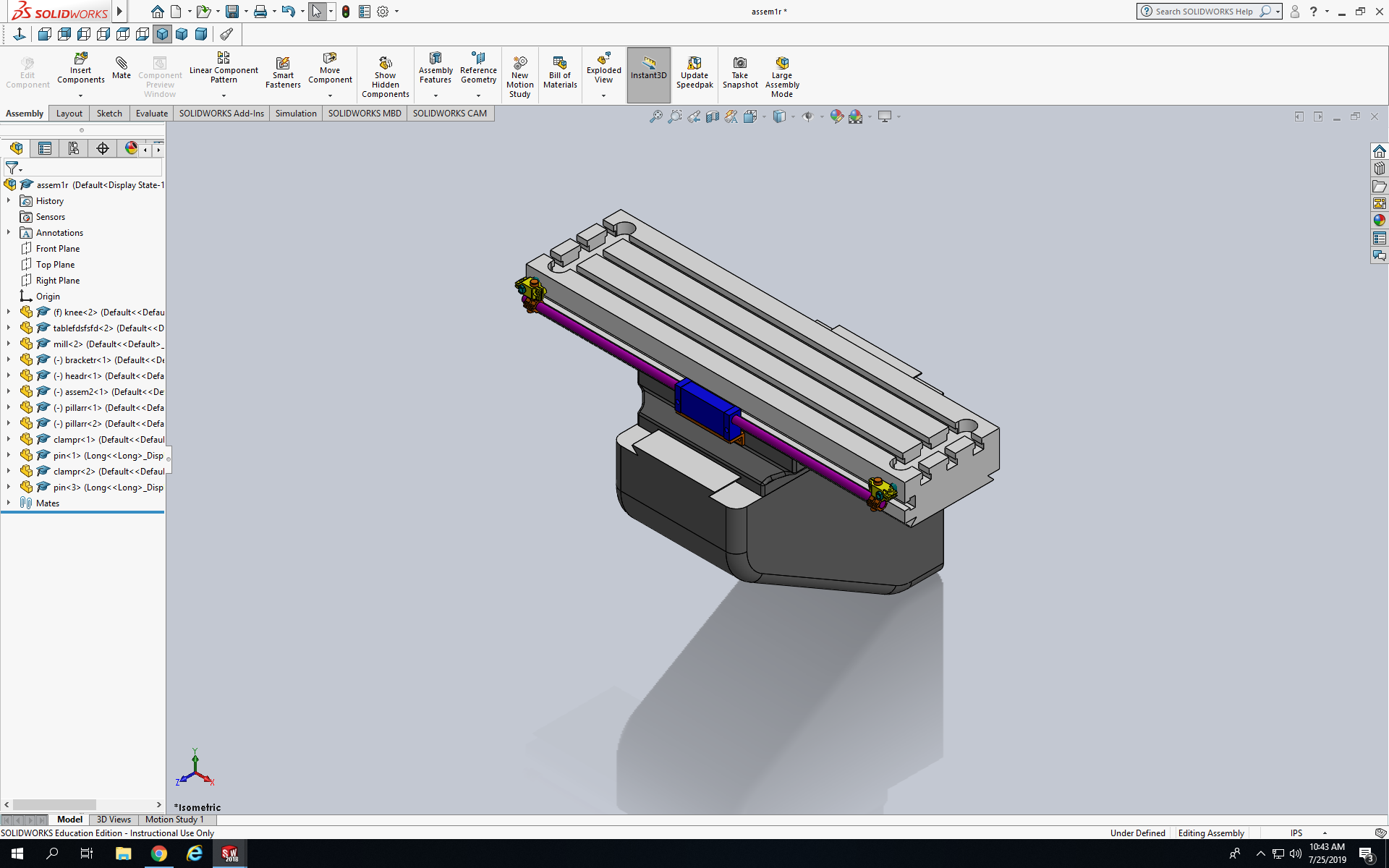Select the Top Plane item
This screenshot has height=868, width=1389.
point(55,265)
